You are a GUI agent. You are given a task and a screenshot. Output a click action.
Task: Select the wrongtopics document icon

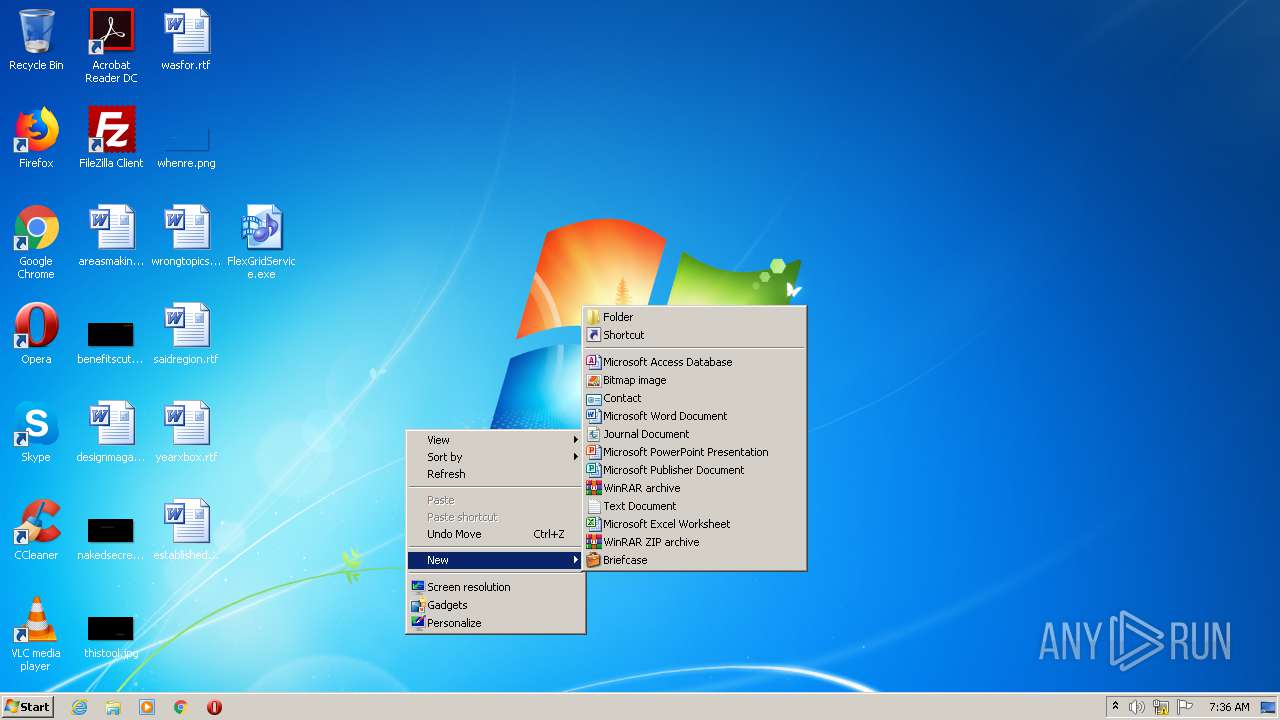click(x=186, y=236)
